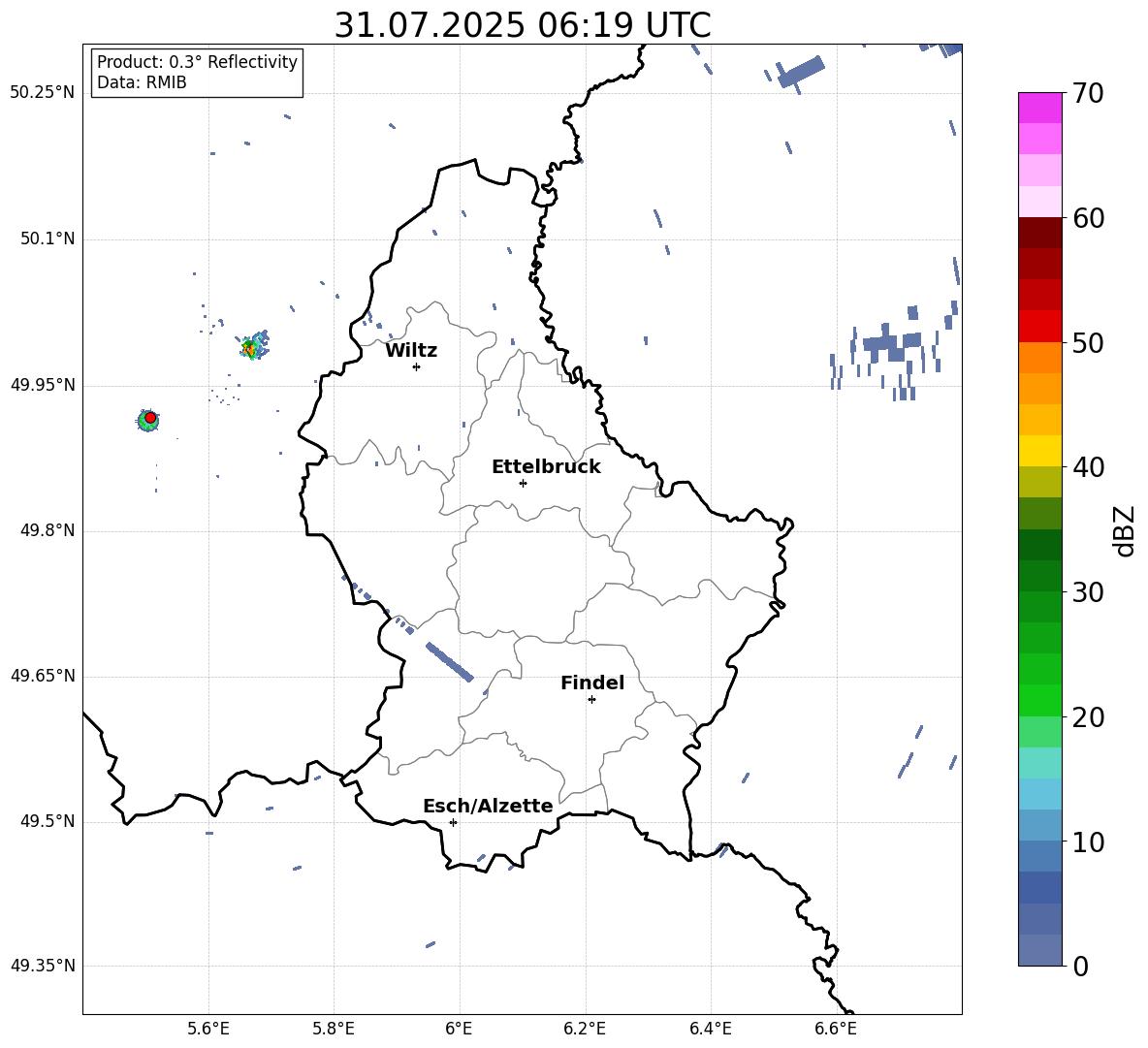Click the 49.65°N latitude tick label
Image resolution: width=1148 pixels, height=1048 pixels.
[43, 676]
